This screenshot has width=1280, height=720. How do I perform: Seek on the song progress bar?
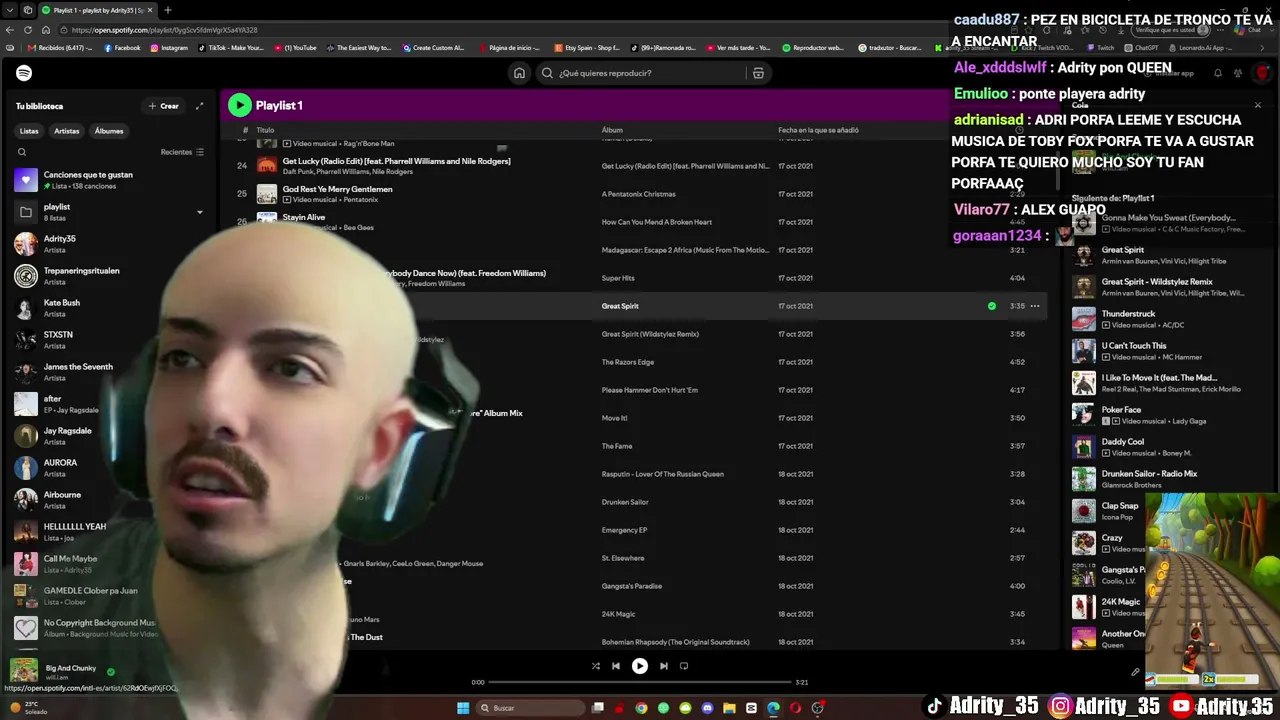(x=640, y=682)
